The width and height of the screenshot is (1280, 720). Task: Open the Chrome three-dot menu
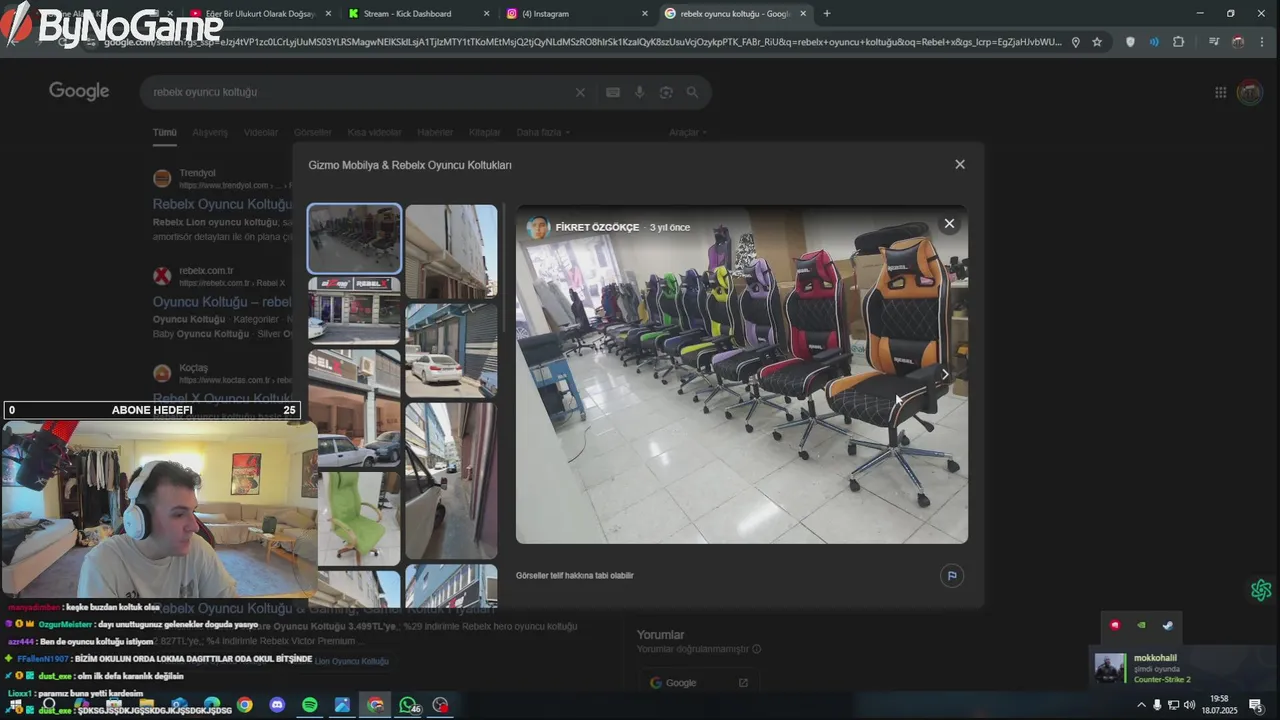(1262, 42)
